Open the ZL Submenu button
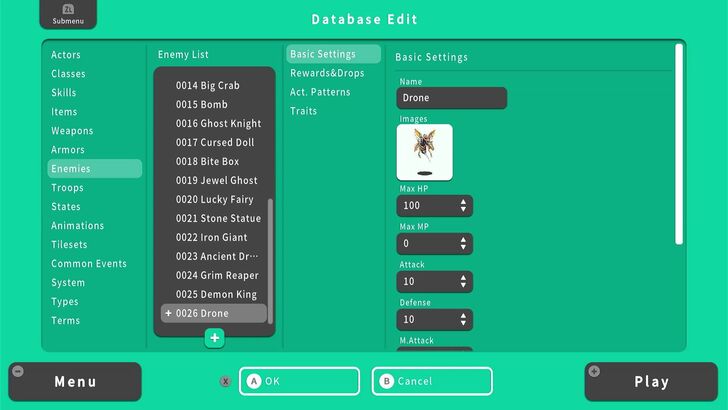Viewport: 728px width, 410px height. point(68,14)
